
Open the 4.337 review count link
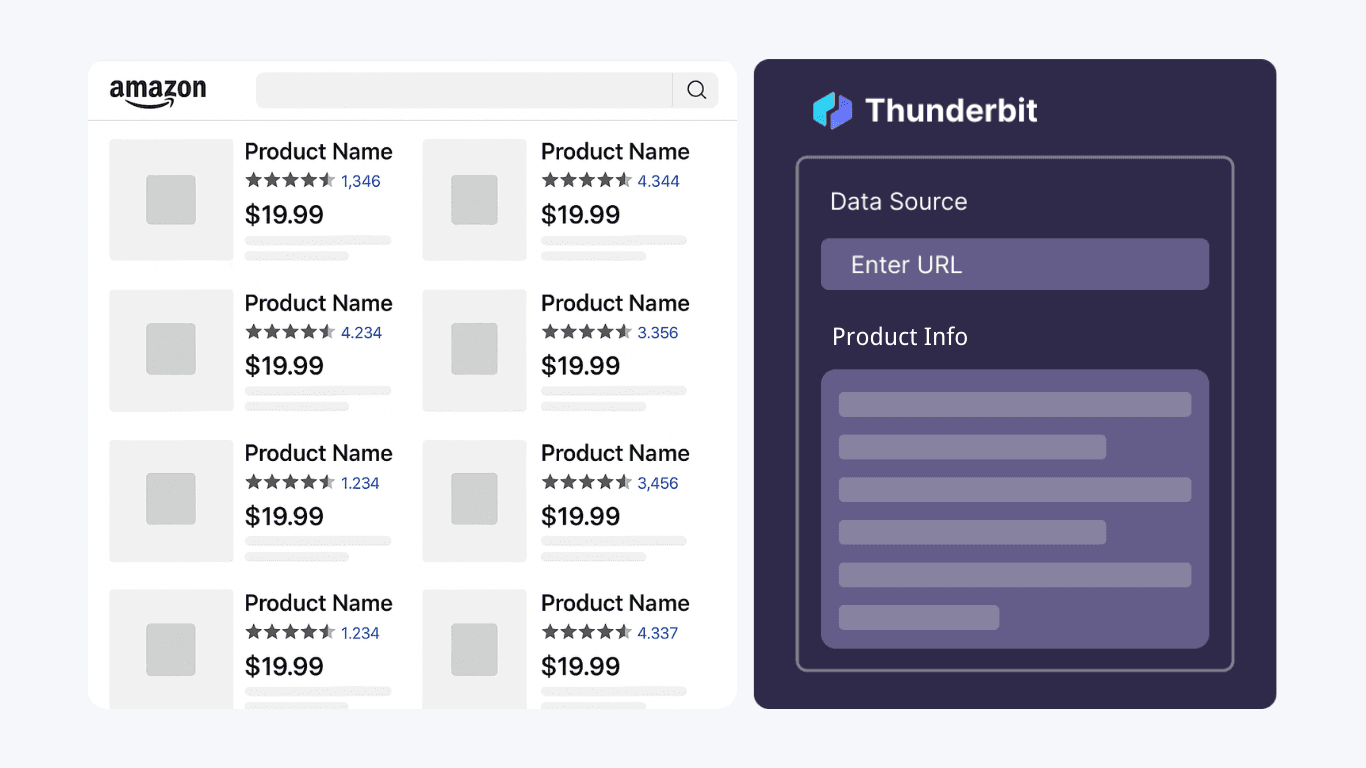(x=658, y=633)
